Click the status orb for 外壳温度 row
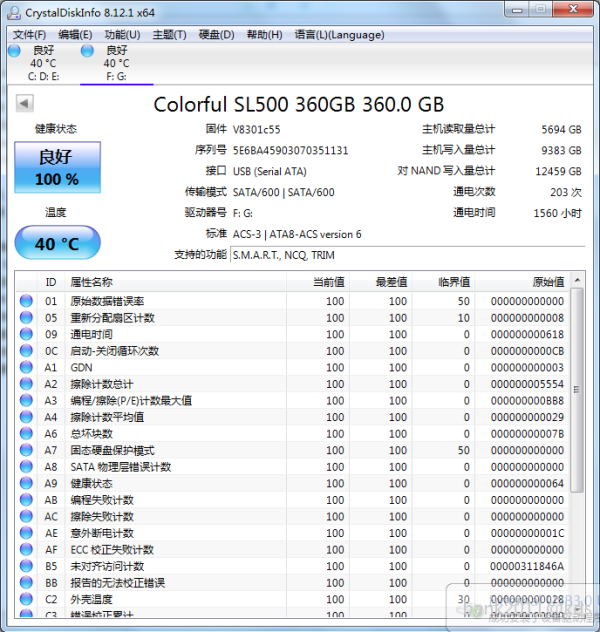Viewport: 600px width, 632px height. [26, 599]
